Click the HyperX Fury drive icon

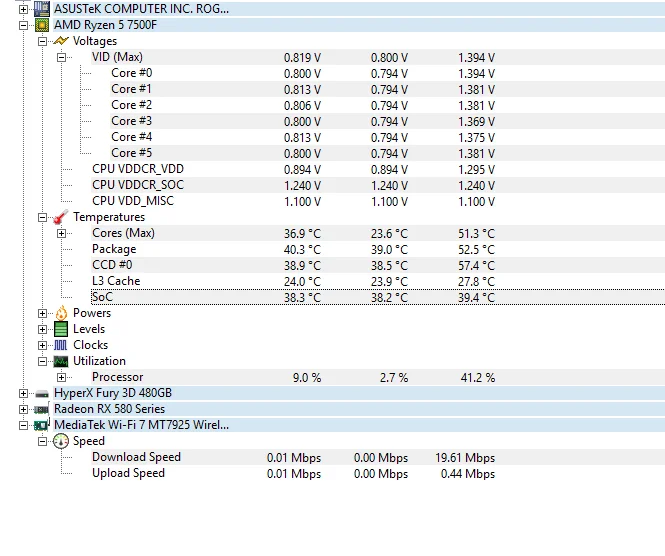[42, 394]
